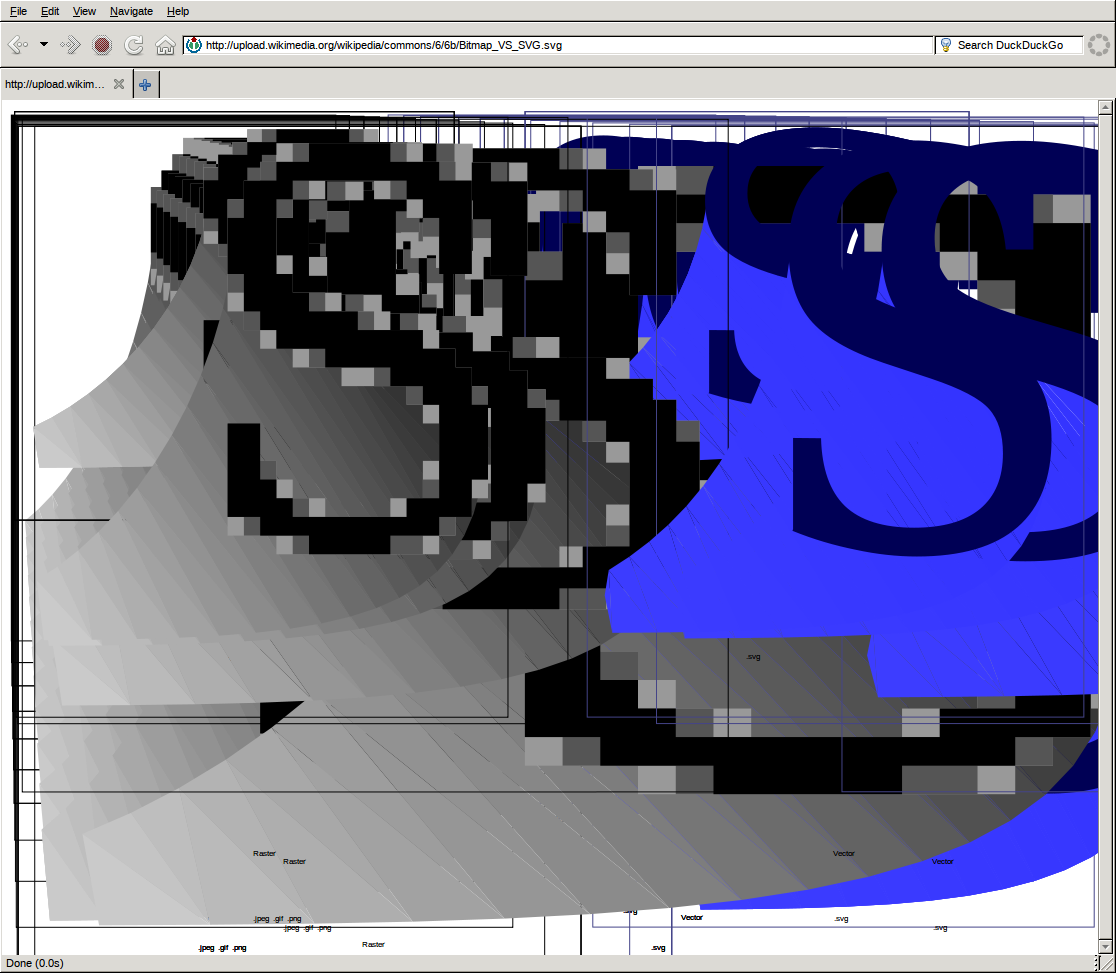Click the vertical scrollbar up arrow
The image size is (1116, 973).
pos(1105,107)
